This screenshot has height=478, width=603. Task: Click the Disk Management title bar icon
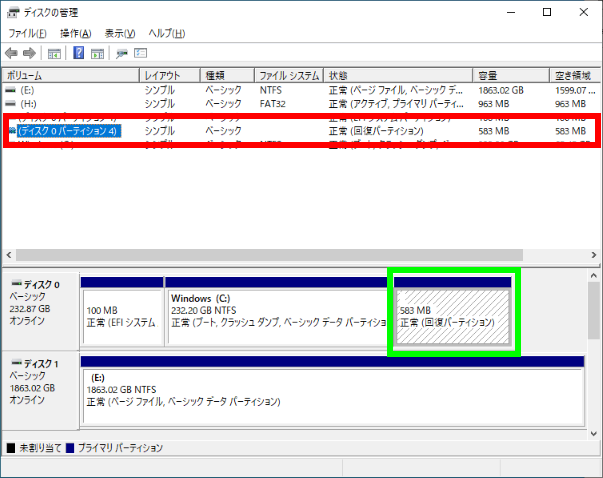[x=13, y=12]
